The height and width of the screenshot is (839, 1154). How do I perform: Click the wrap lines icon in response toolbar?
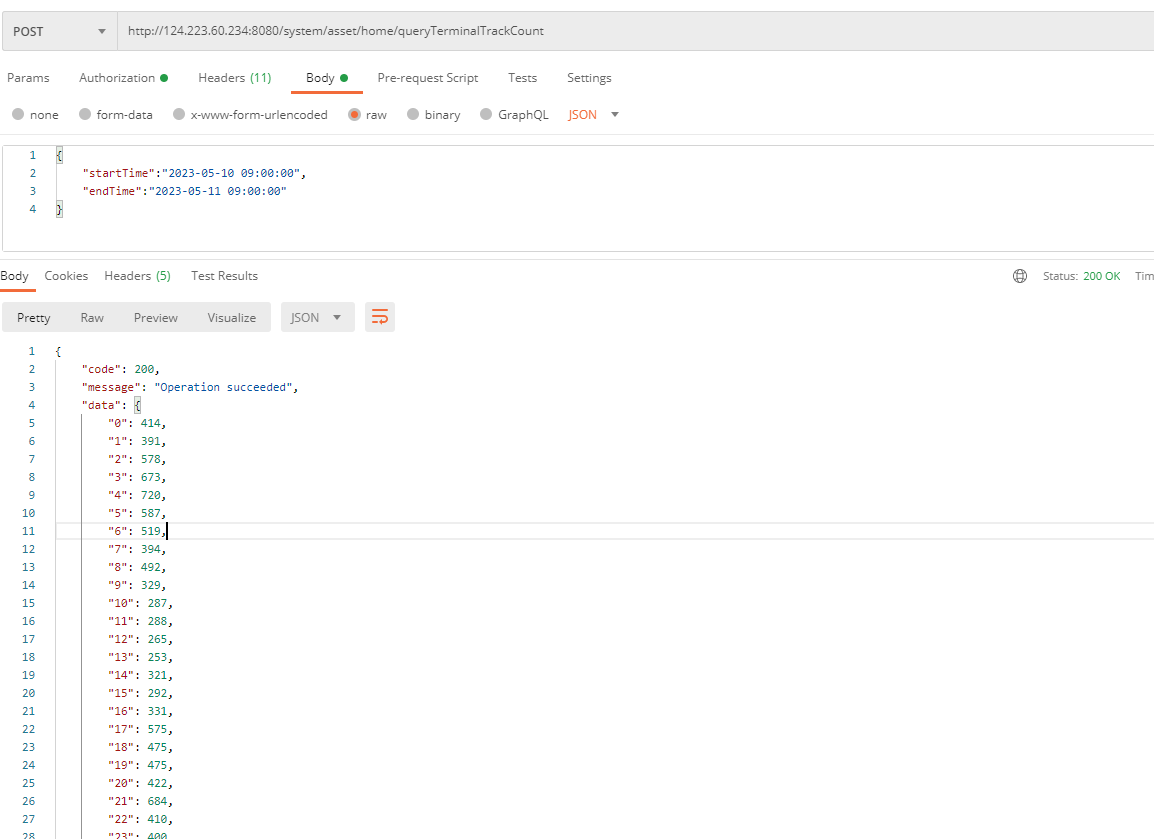[x=380, y=317]
